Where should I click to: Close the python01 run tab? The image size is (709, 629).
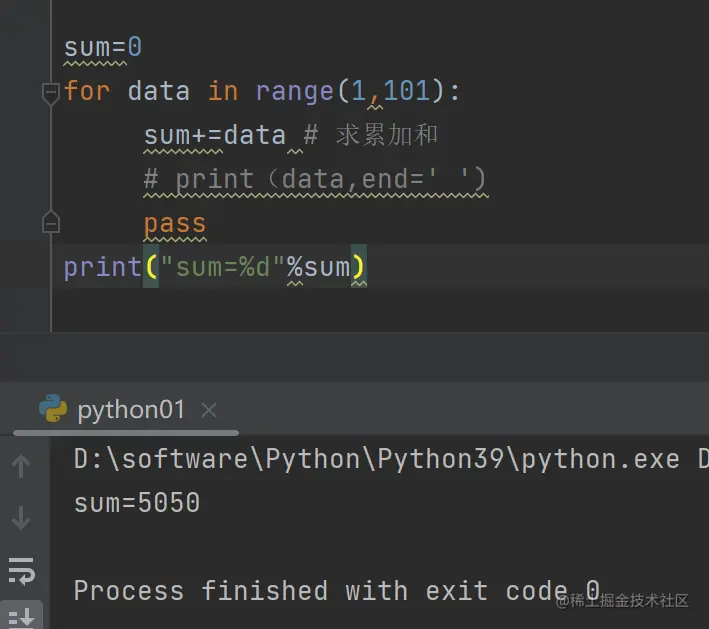pyautogui.click(x=209, y=410)
